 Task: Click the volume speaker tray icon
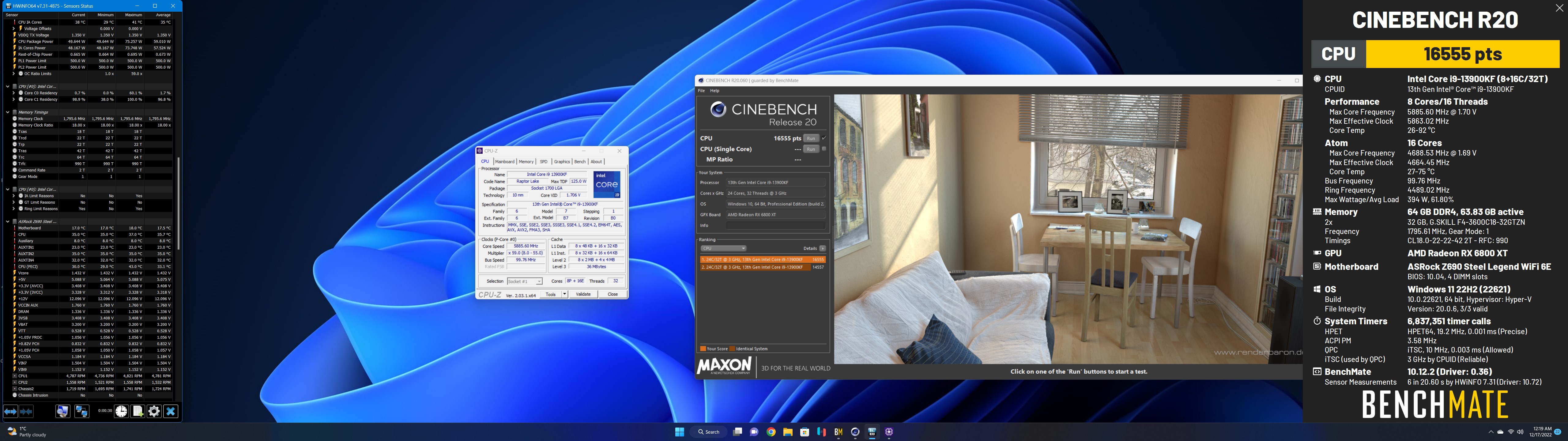pos(1520,432)
